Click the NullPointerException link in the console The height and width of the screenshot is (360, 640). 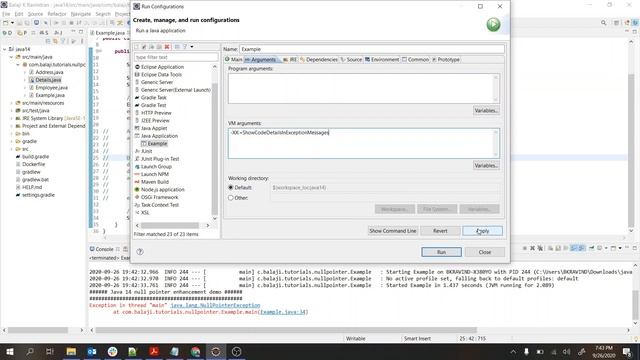(215, 305)
